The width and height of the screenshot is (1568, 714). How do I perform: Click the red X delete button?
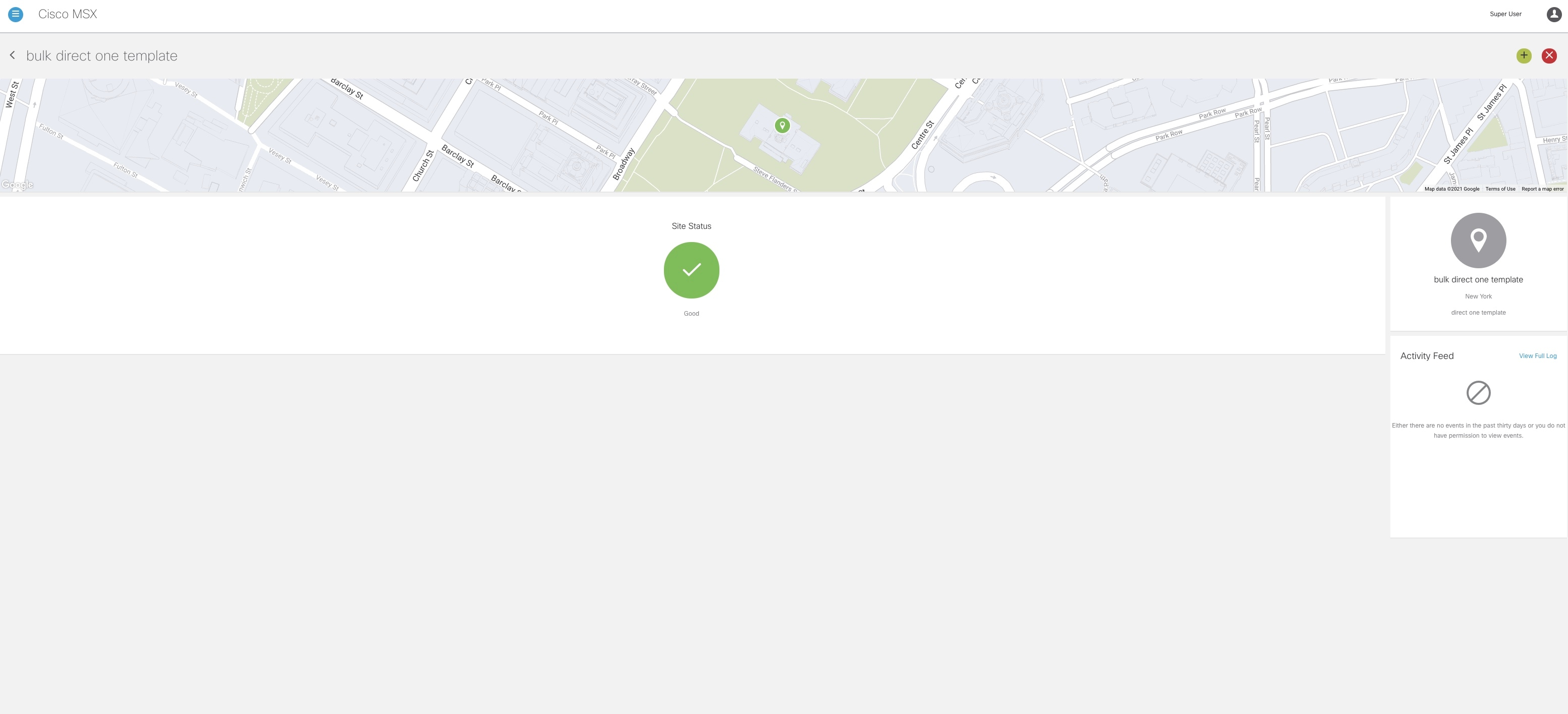click(1549, 55)
